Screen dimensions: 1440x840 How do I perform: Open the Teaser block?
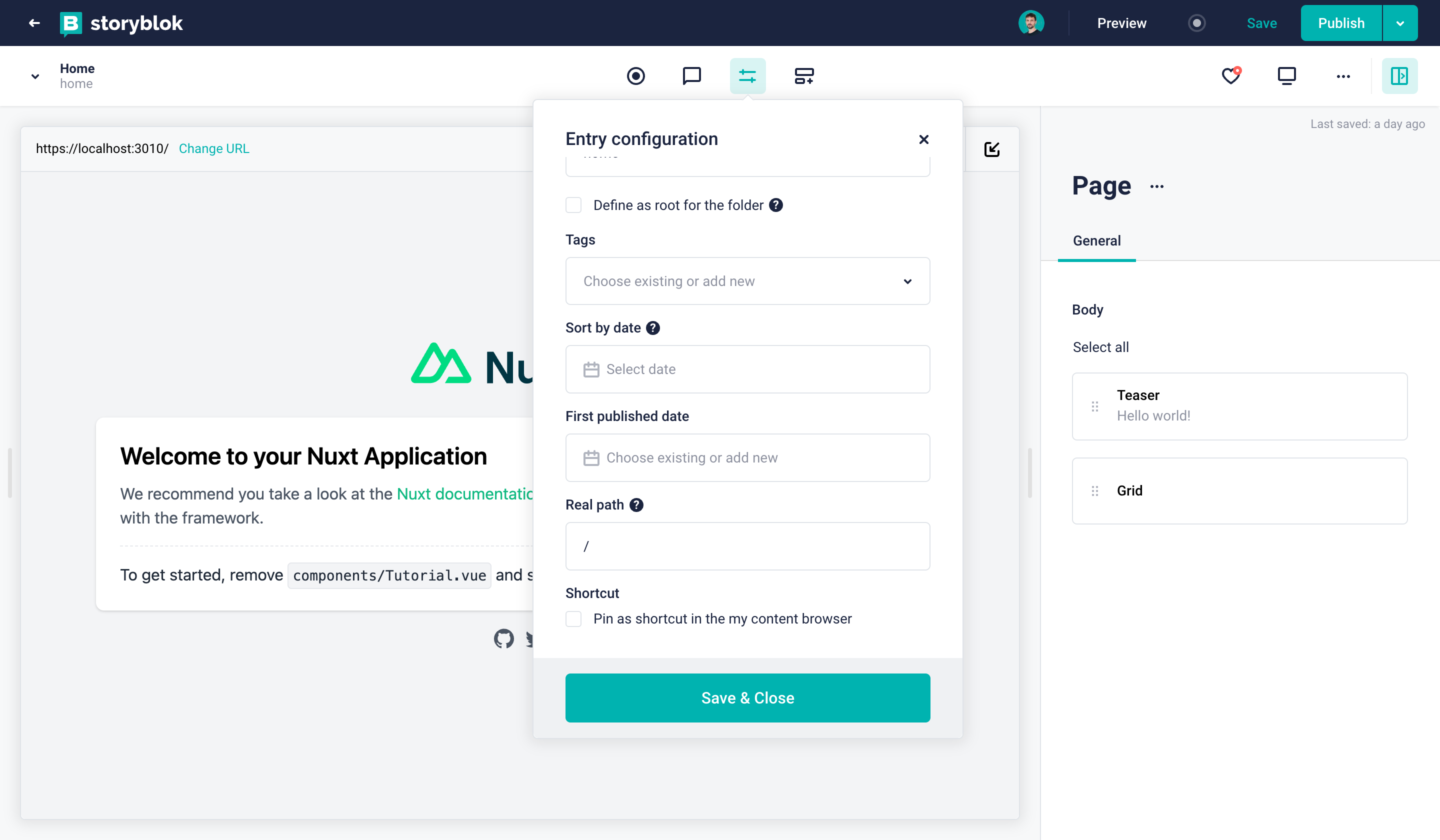(1239, 406)
